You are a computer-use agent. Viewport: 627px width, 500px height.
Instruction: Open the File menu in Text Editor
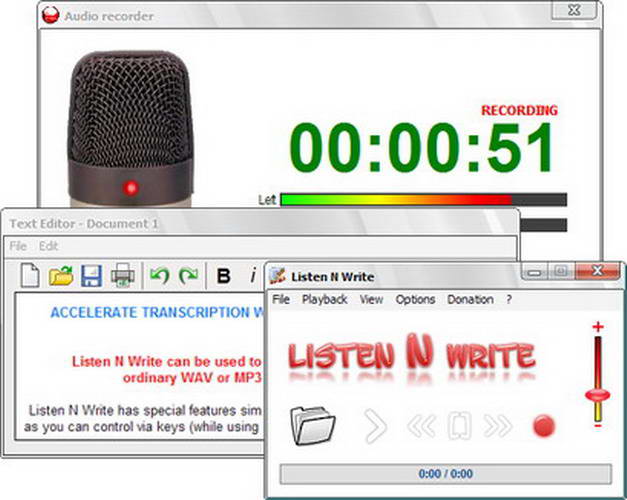[x=18, y=246]
